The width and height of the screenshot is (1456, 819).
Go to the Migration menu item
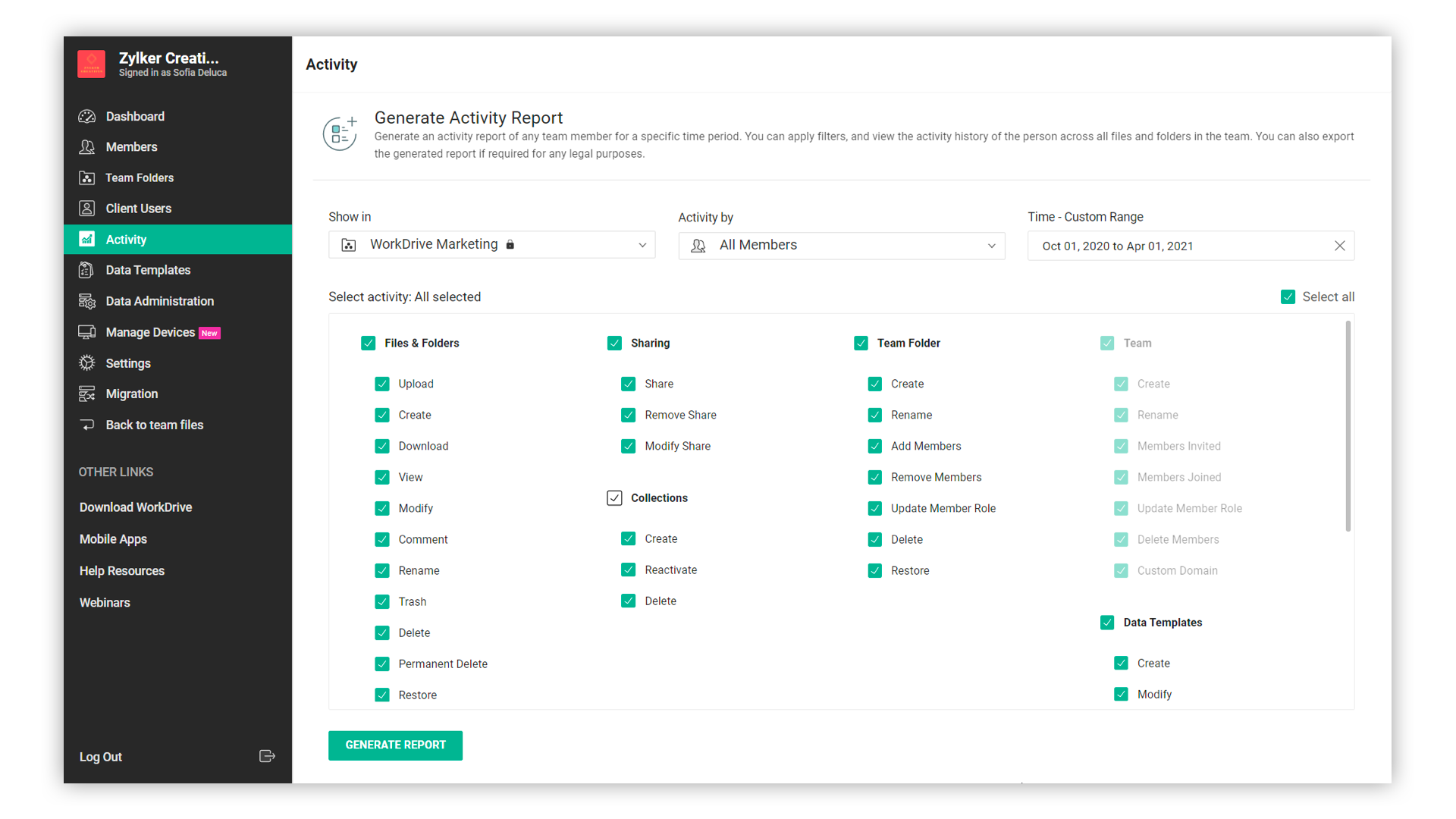[132, 394]
